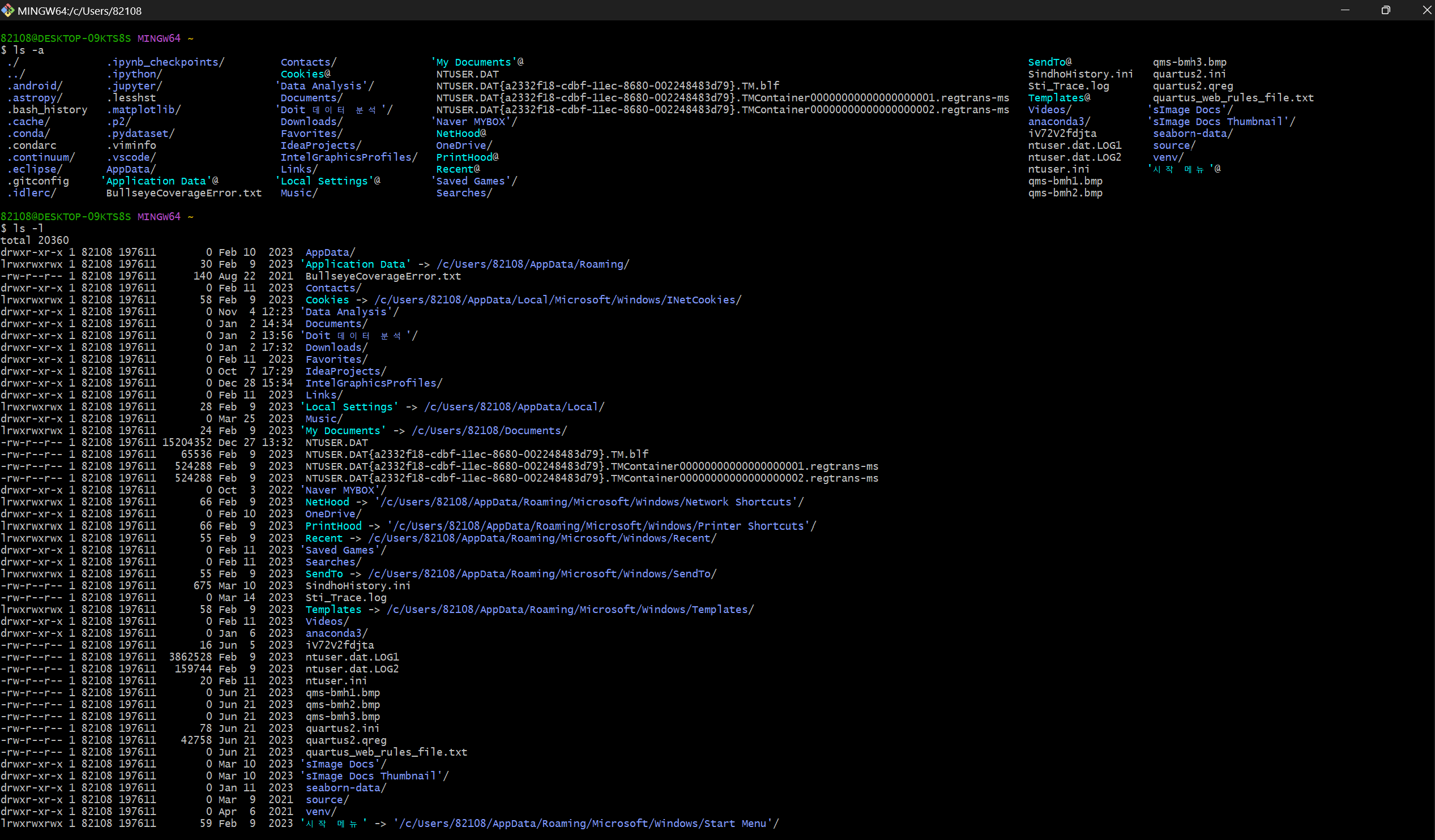The height and width of the screenshot is (840, 1435).
Task: Click BullseyeCoverageError.txt in the long listing
Action: coord(383,276)
